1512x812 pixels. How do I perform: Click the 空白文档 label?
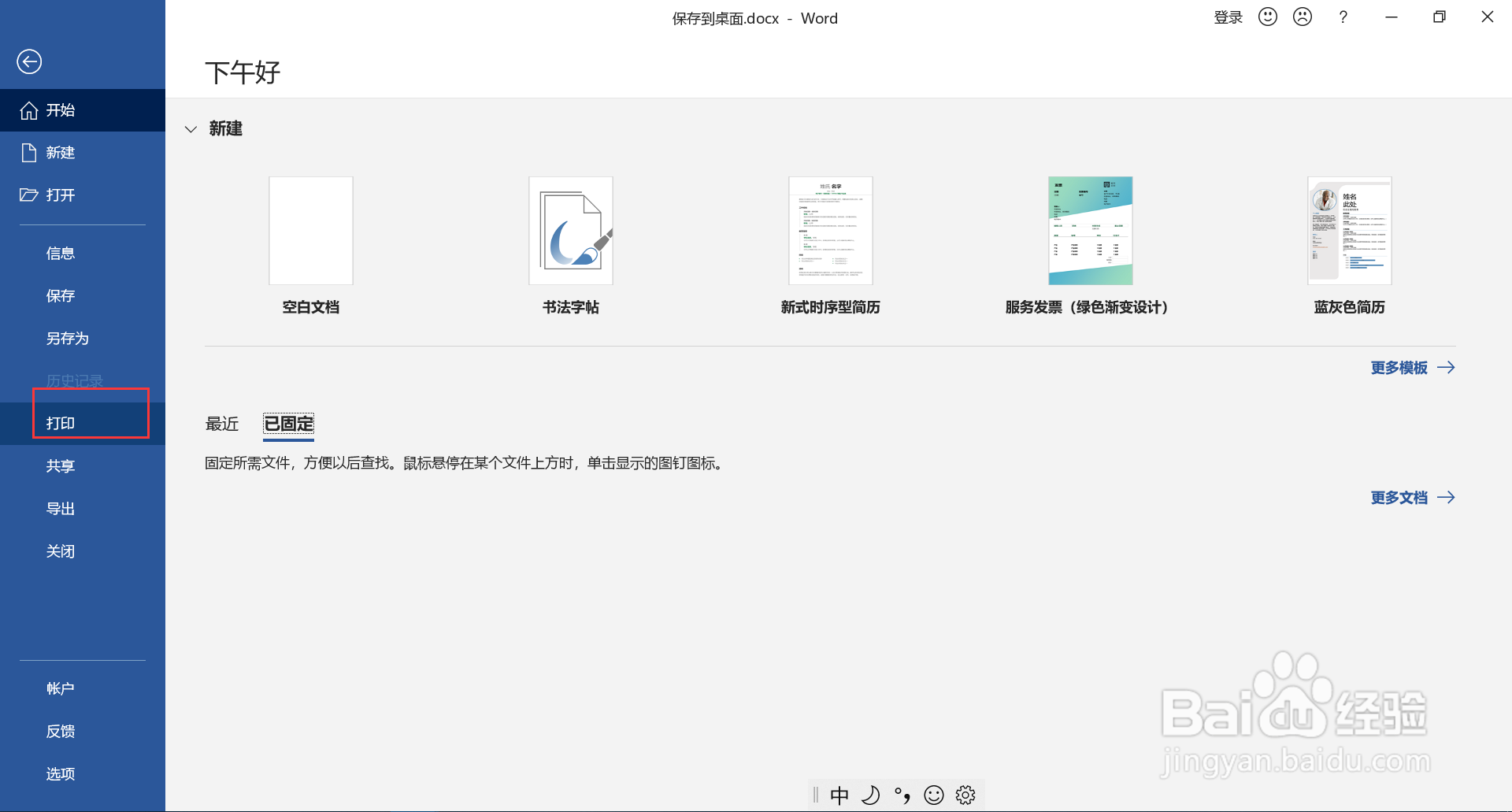point(311,307)
